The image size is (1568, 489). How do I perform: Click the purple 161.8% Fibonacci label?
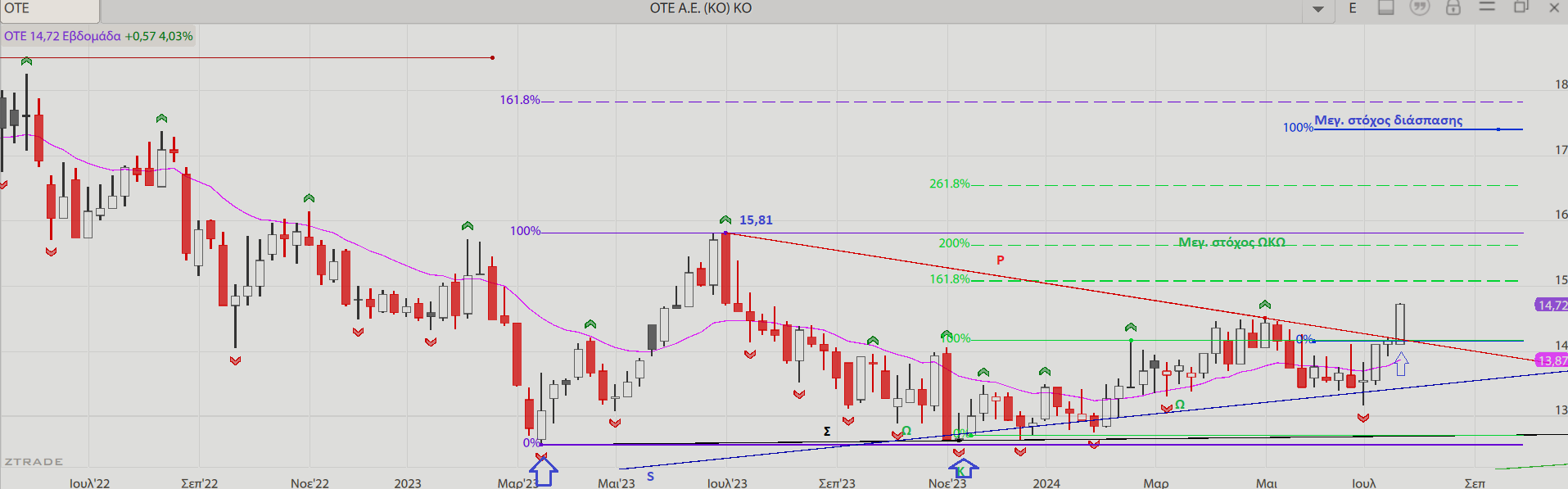(x=520, y=100)
